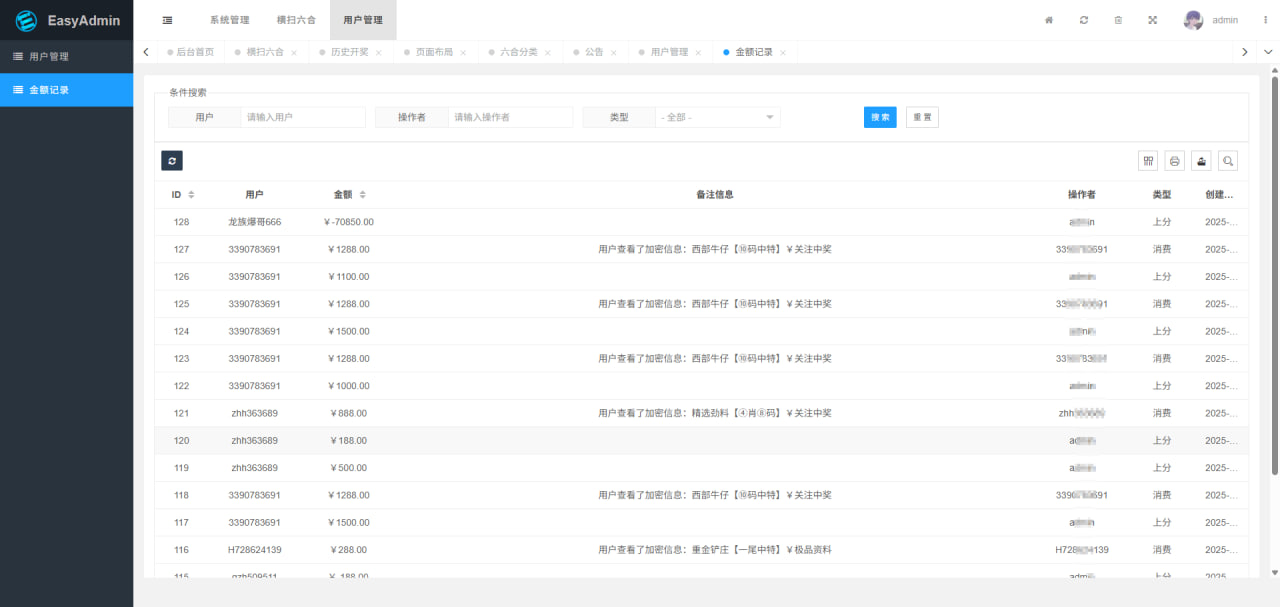This screenshot has height=607, width=1280.
Task: Click the 用户 column header
Action: [x=254, y=195]
